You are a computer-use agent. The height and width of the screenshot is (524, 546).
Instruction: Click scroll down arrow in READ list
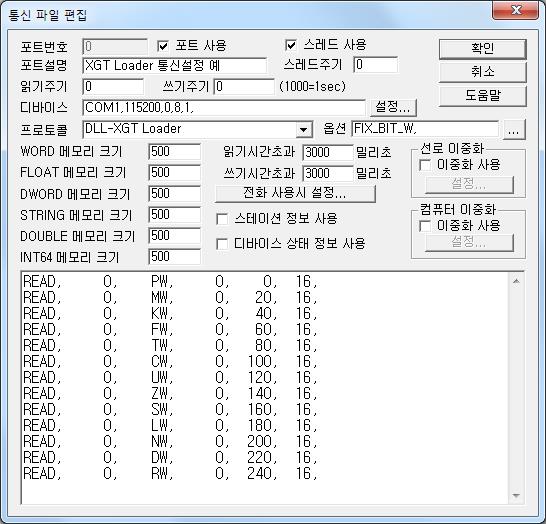(516, 495)
